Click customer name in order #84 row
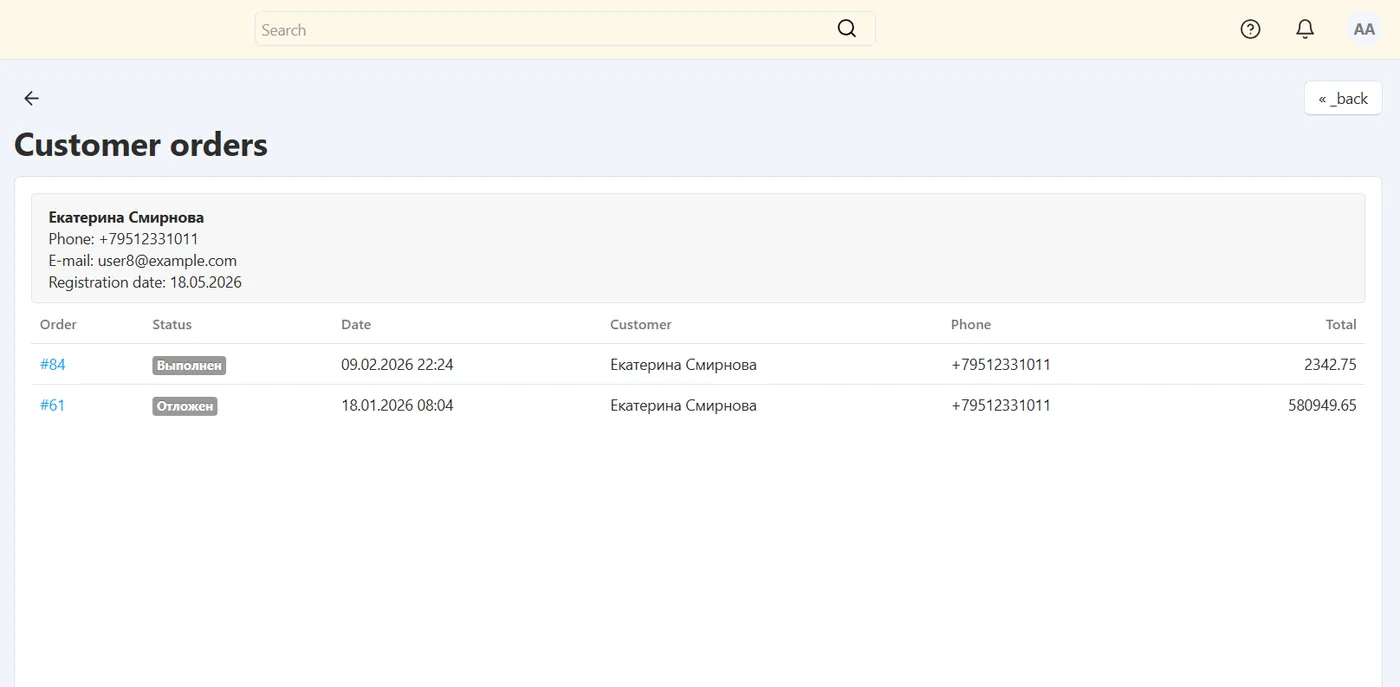The width and height of the screenshot is (1400, 687). click(683, 365)
